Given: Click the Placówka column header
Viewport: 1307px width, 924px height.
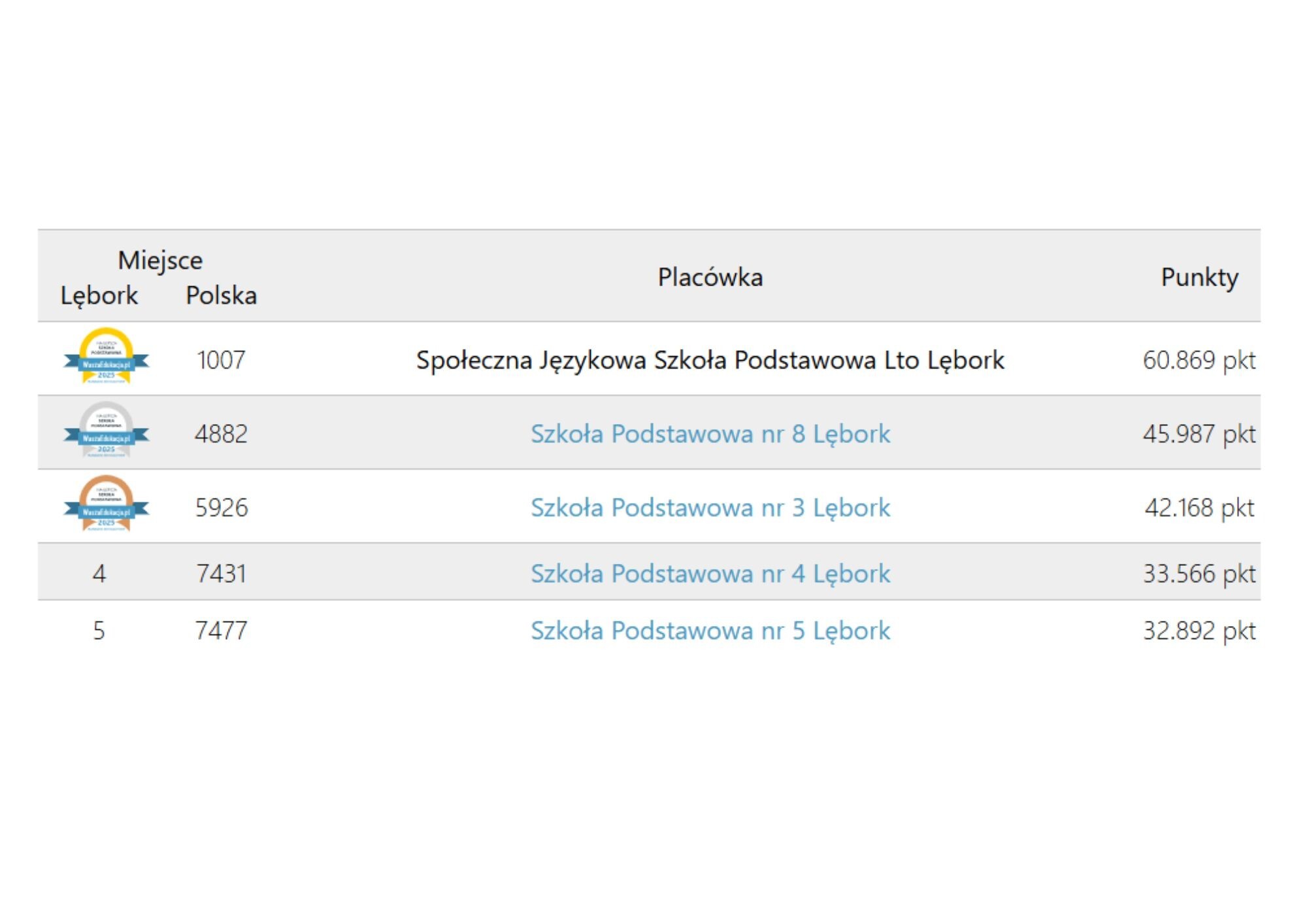Looking at the screenshot, I should (x=710, y=277).
